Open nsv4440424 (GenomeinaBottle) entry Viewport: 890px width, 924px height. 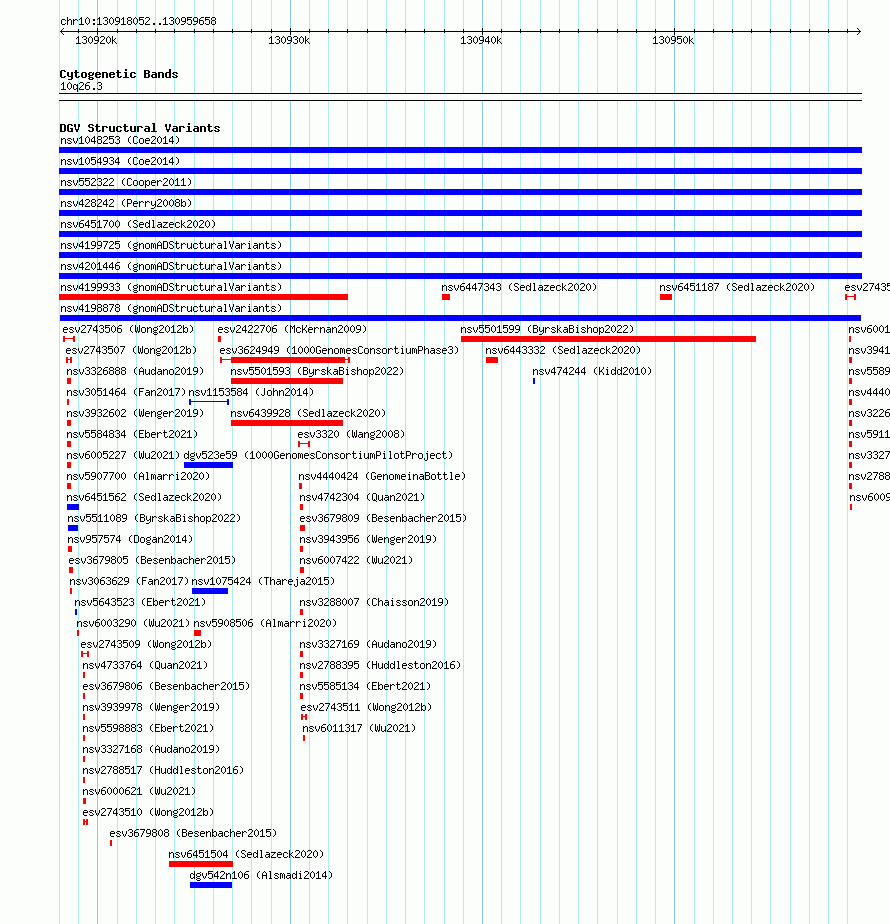(382, 476)
